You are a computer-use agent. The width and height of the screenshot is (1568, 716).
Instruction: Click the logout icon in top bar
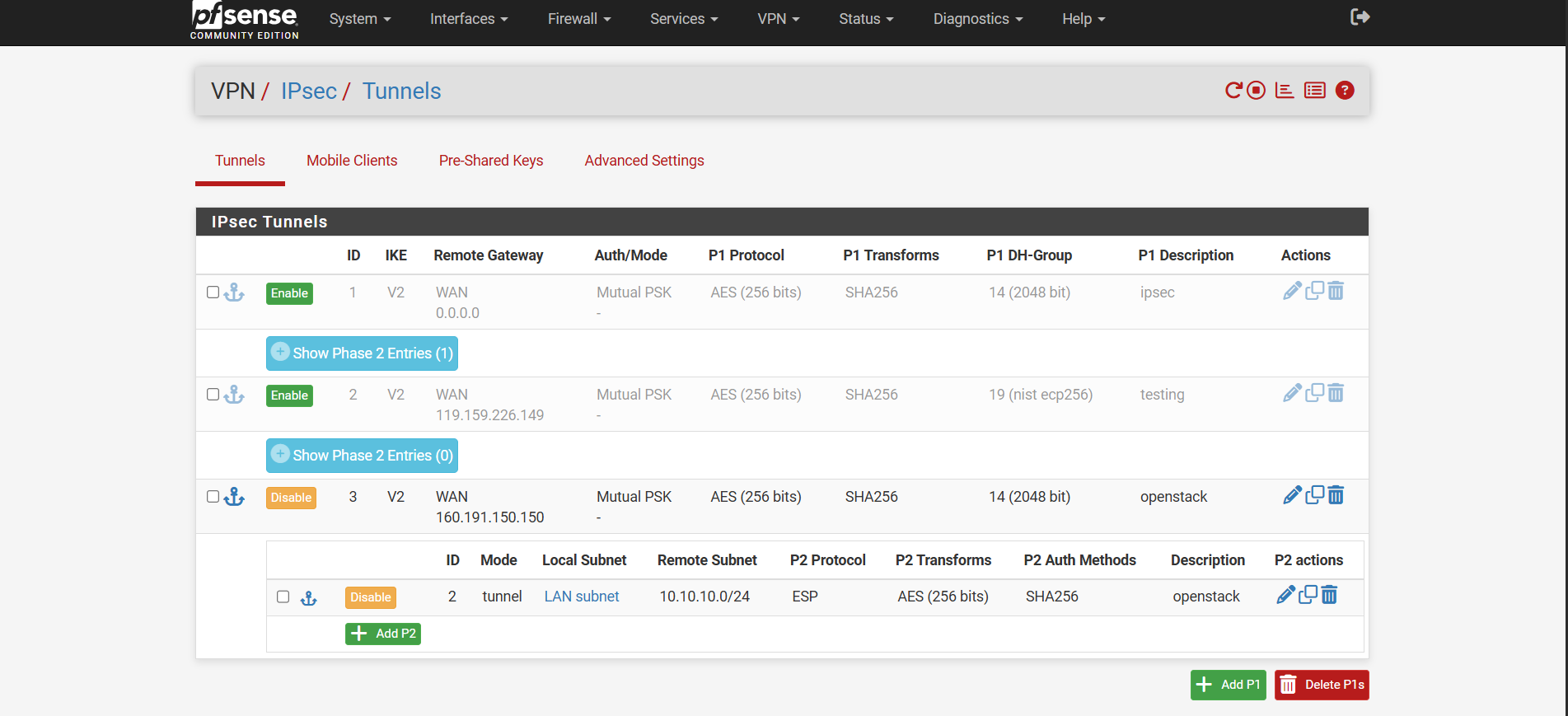1360,17
